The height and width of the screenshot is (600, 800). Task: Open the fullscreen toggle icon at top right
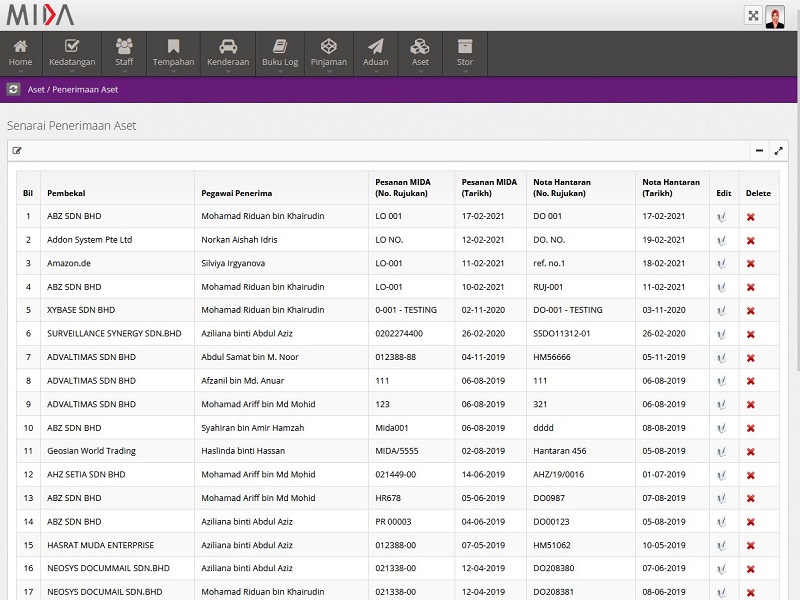(753, 15)
